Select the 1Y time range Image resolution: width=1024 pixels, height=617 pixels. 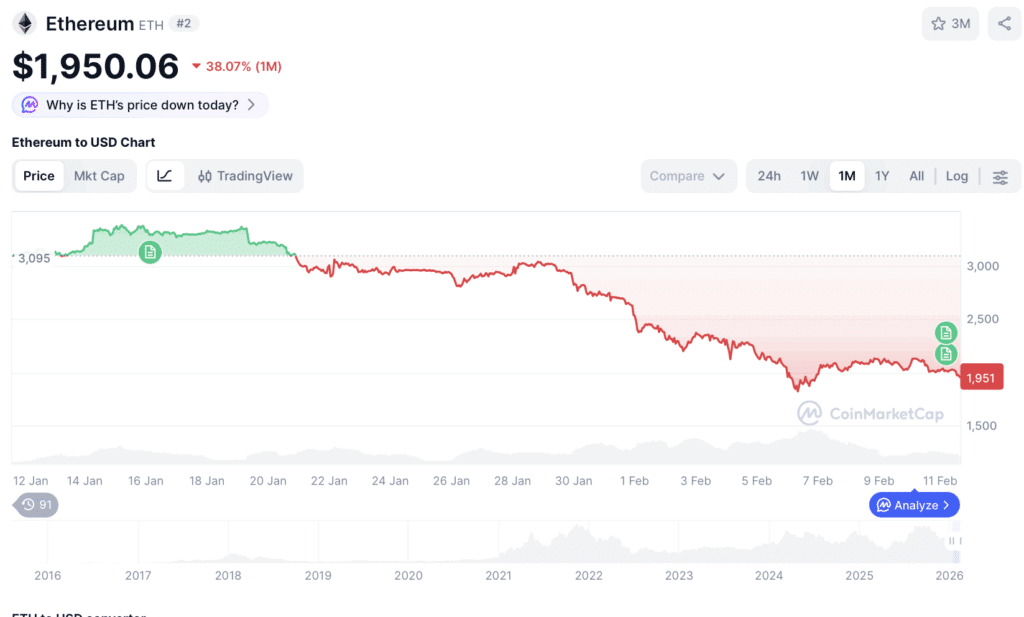tap(882, 176)
